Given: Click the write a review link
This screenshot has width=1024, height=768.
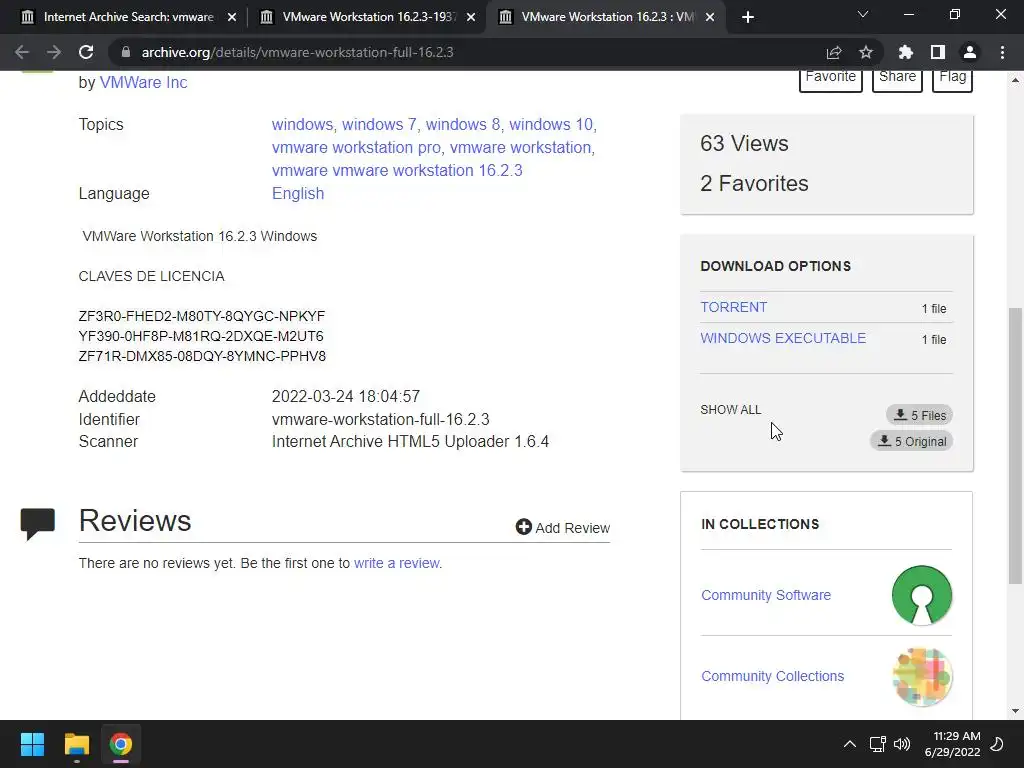Looking at the screenshot, I should point(397,563).
